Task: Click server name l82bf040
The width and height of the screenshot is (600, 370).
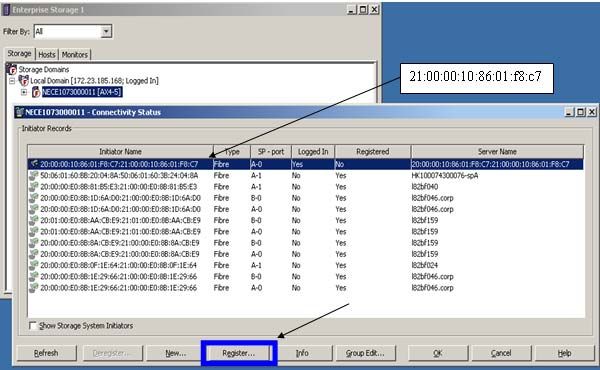Action: (x=425, y=187)
